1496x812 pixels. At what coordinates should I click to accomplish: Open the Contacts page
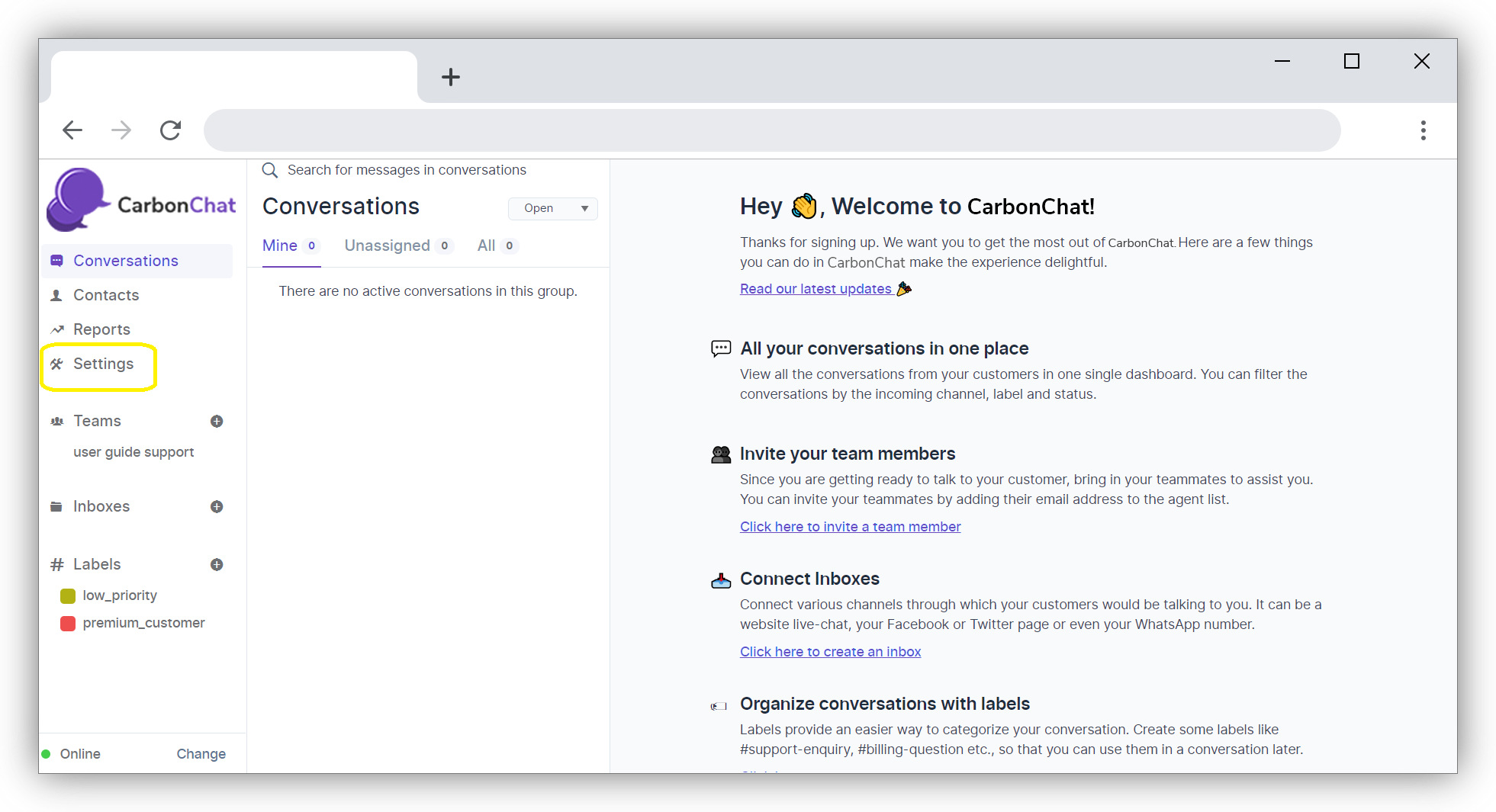(106, 296)
